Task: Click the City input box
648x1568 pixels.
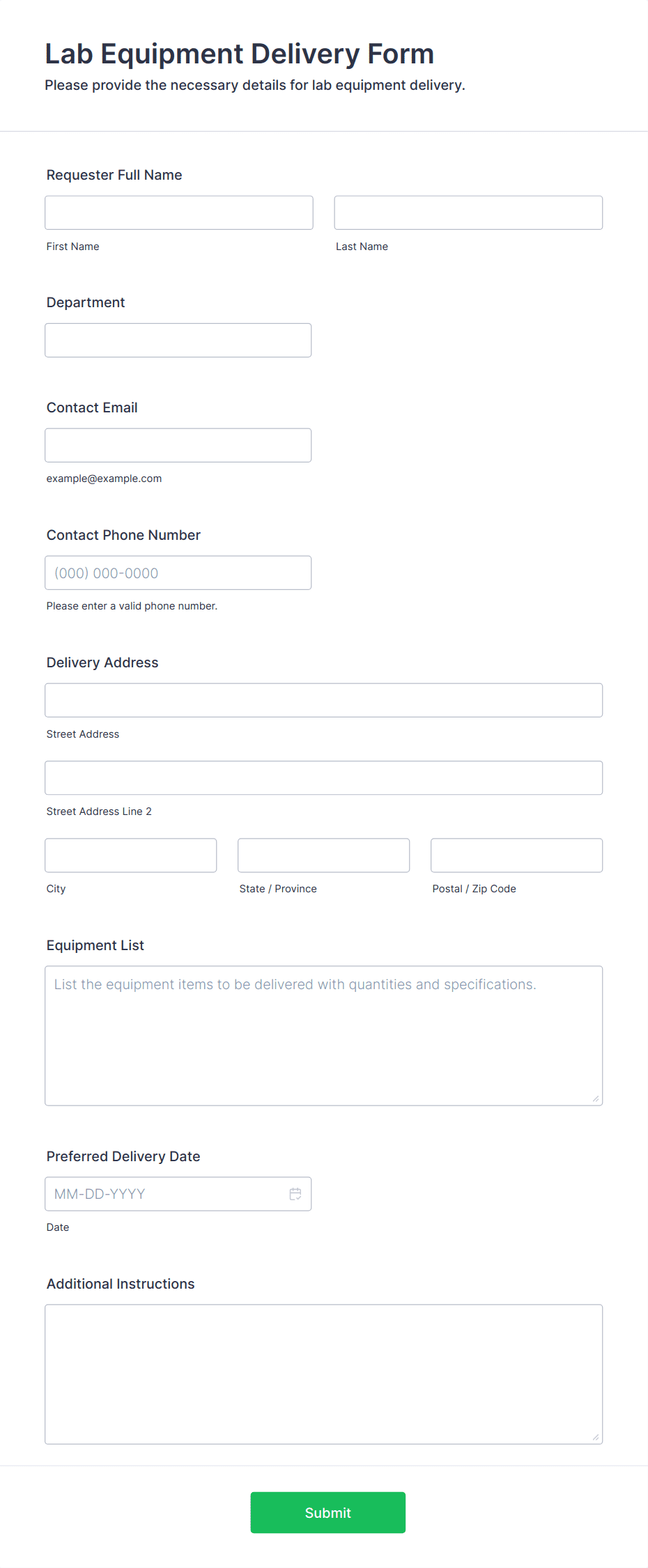Action: pos(131,855)
